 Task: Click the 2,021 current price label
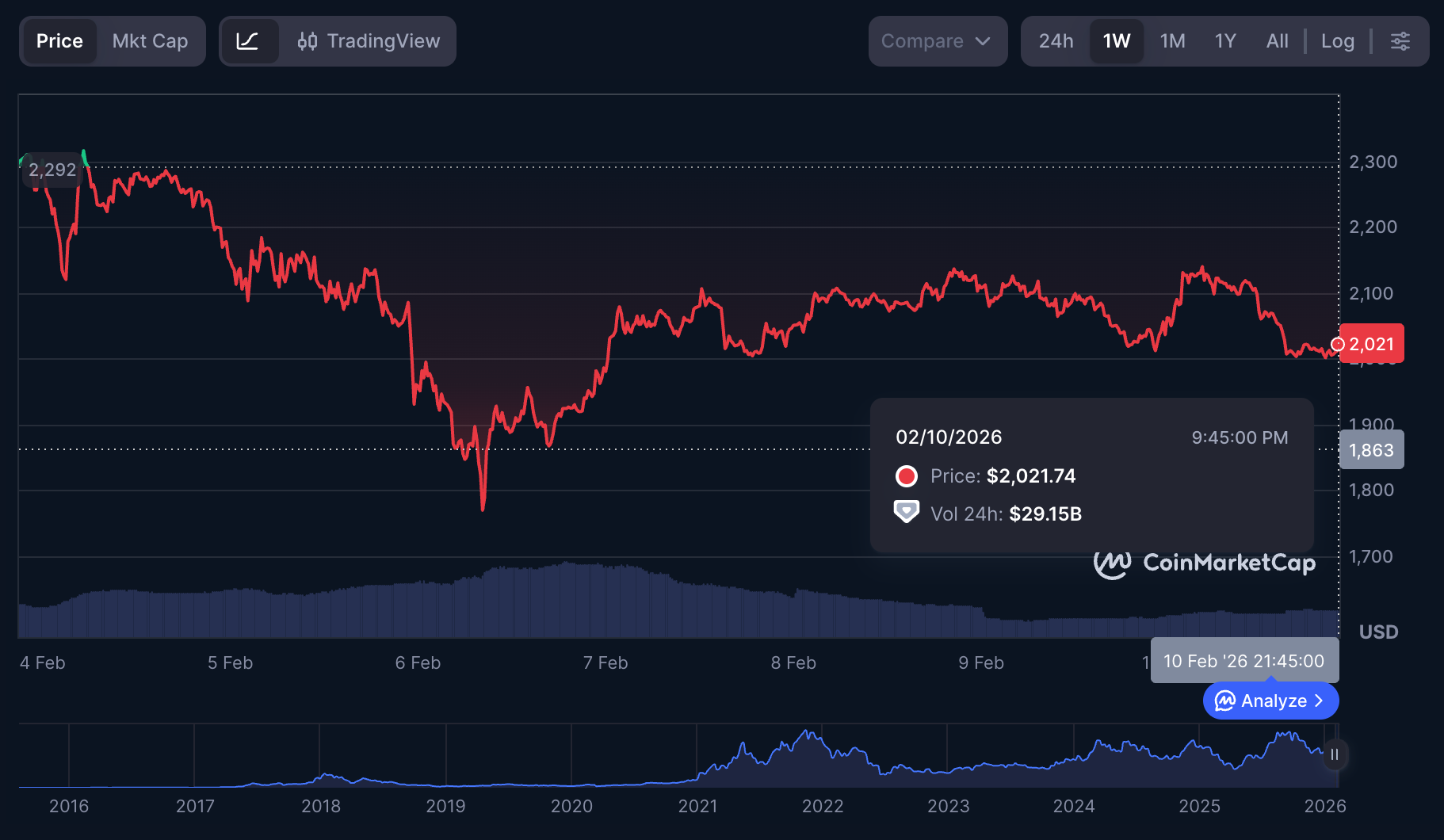click(x=1372, y=344)
